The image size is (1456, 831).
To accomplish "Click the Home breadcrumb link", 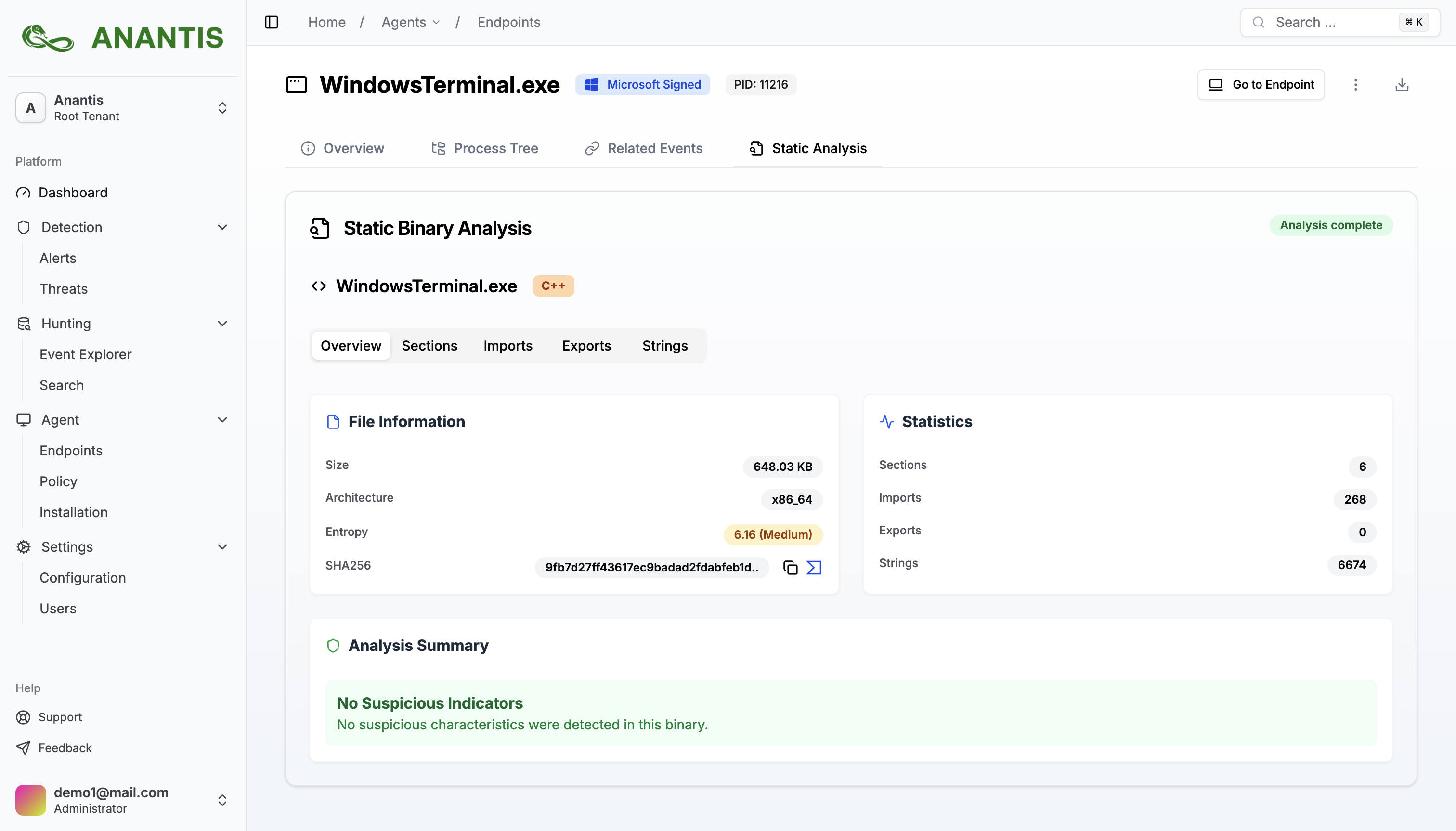I will 326,22.
